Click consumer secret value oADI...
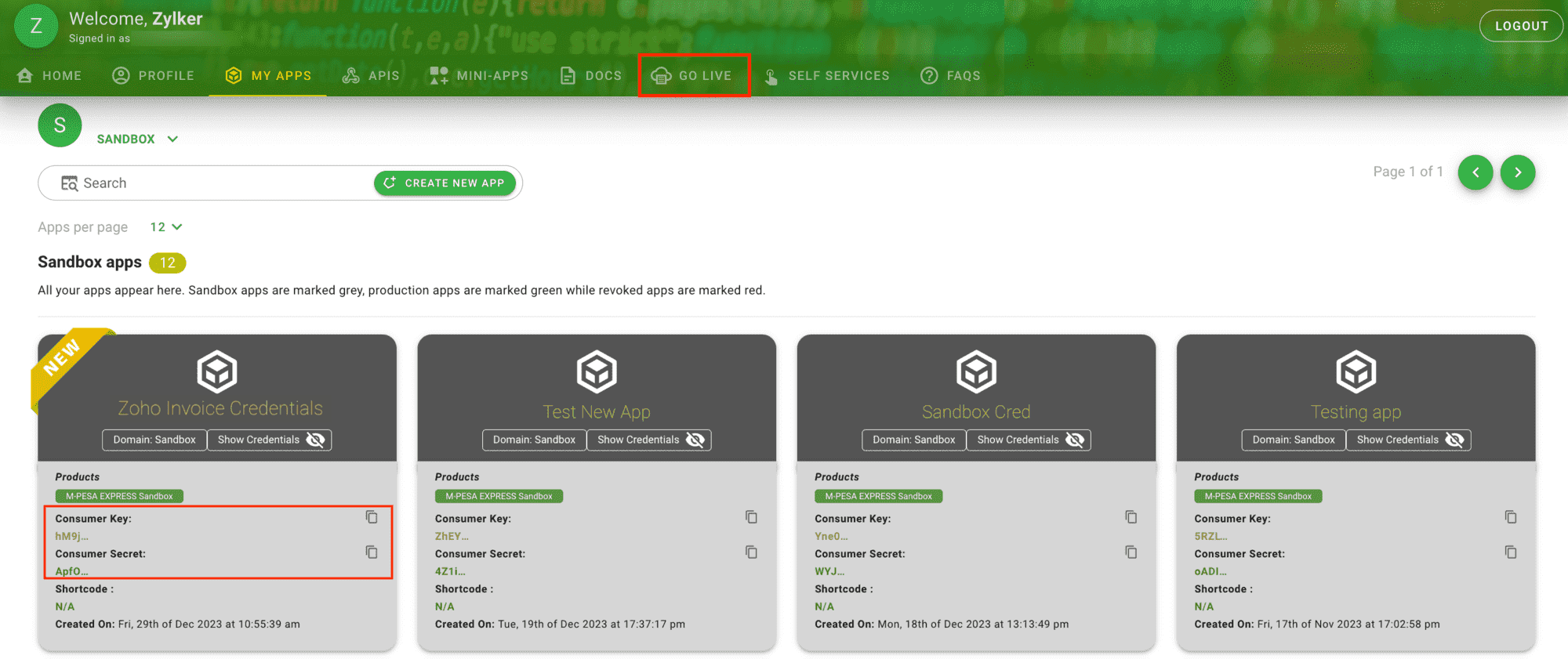Viewport: 1568px width, 659px height. pyautogui.click(x=1210, y=572)
